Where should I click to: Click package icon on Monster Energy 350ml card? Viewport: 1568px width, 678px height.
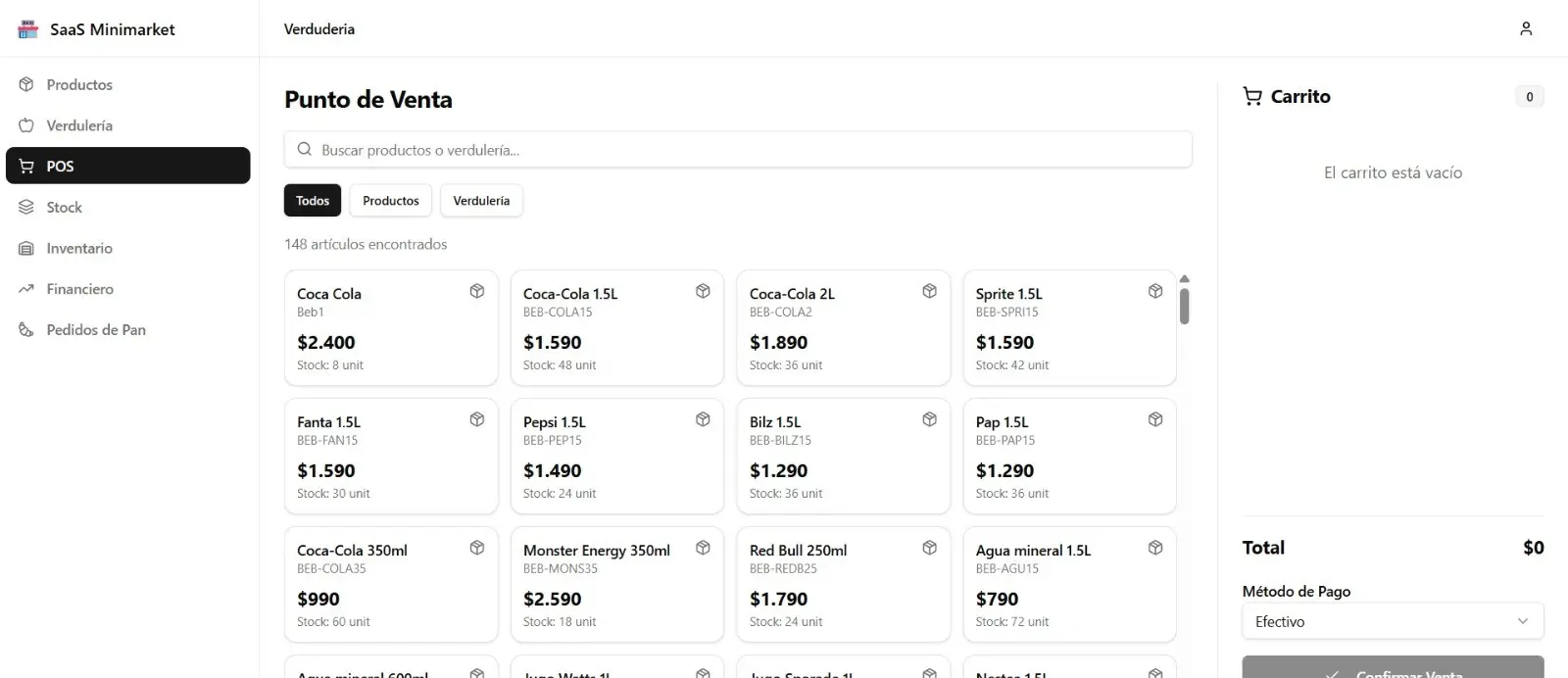coord(703,548)
